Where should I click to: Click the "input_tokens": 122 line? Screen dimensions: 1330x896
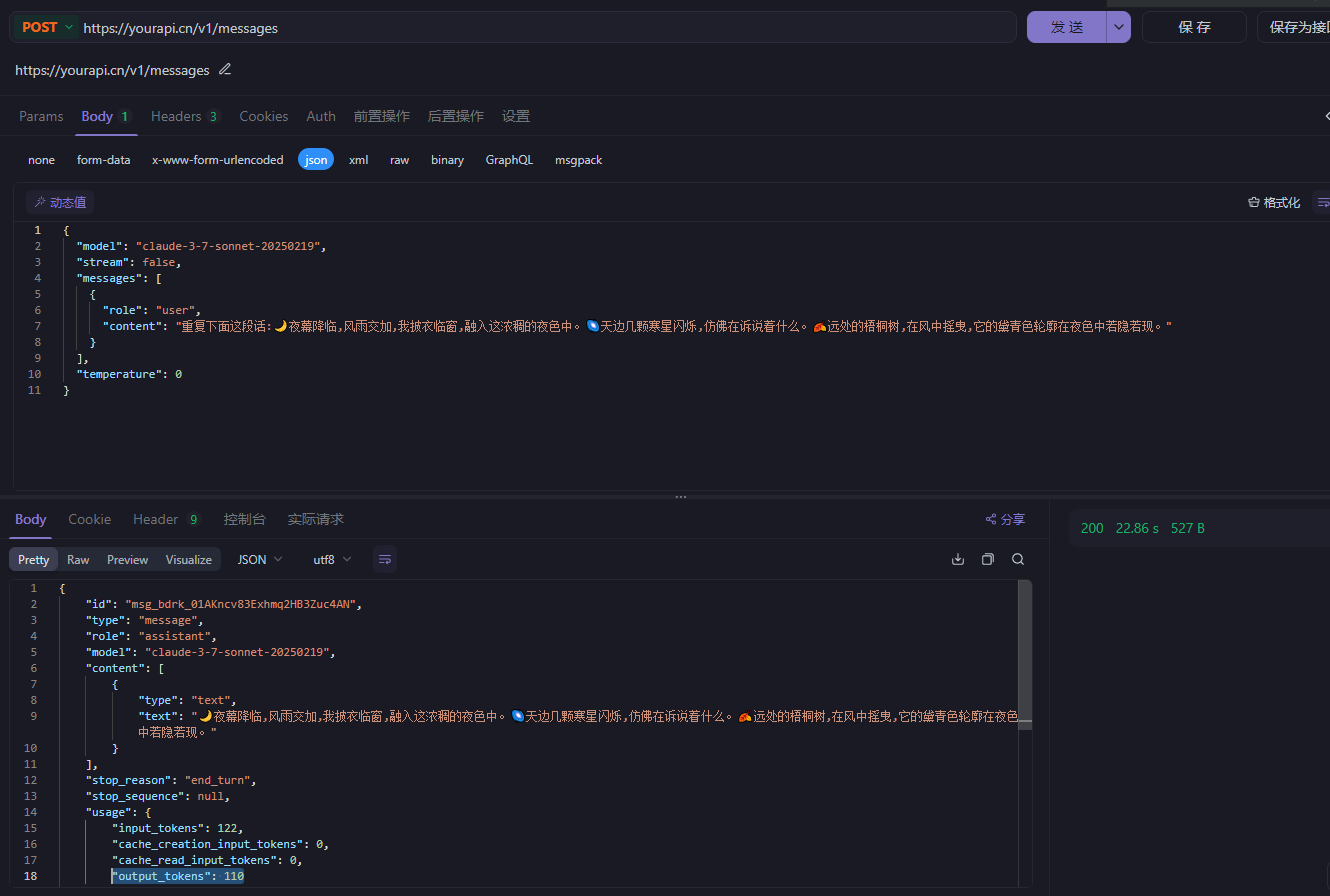click(177, 828)
